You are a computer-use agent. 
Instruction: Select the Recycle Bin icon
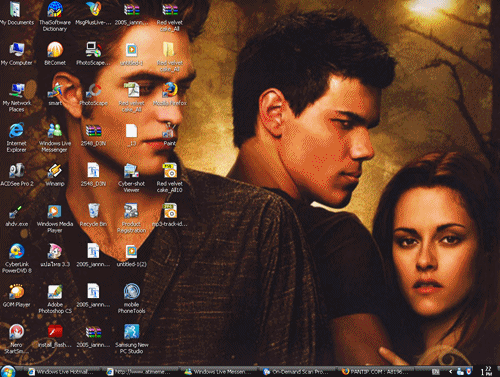(x=93, y=215)
